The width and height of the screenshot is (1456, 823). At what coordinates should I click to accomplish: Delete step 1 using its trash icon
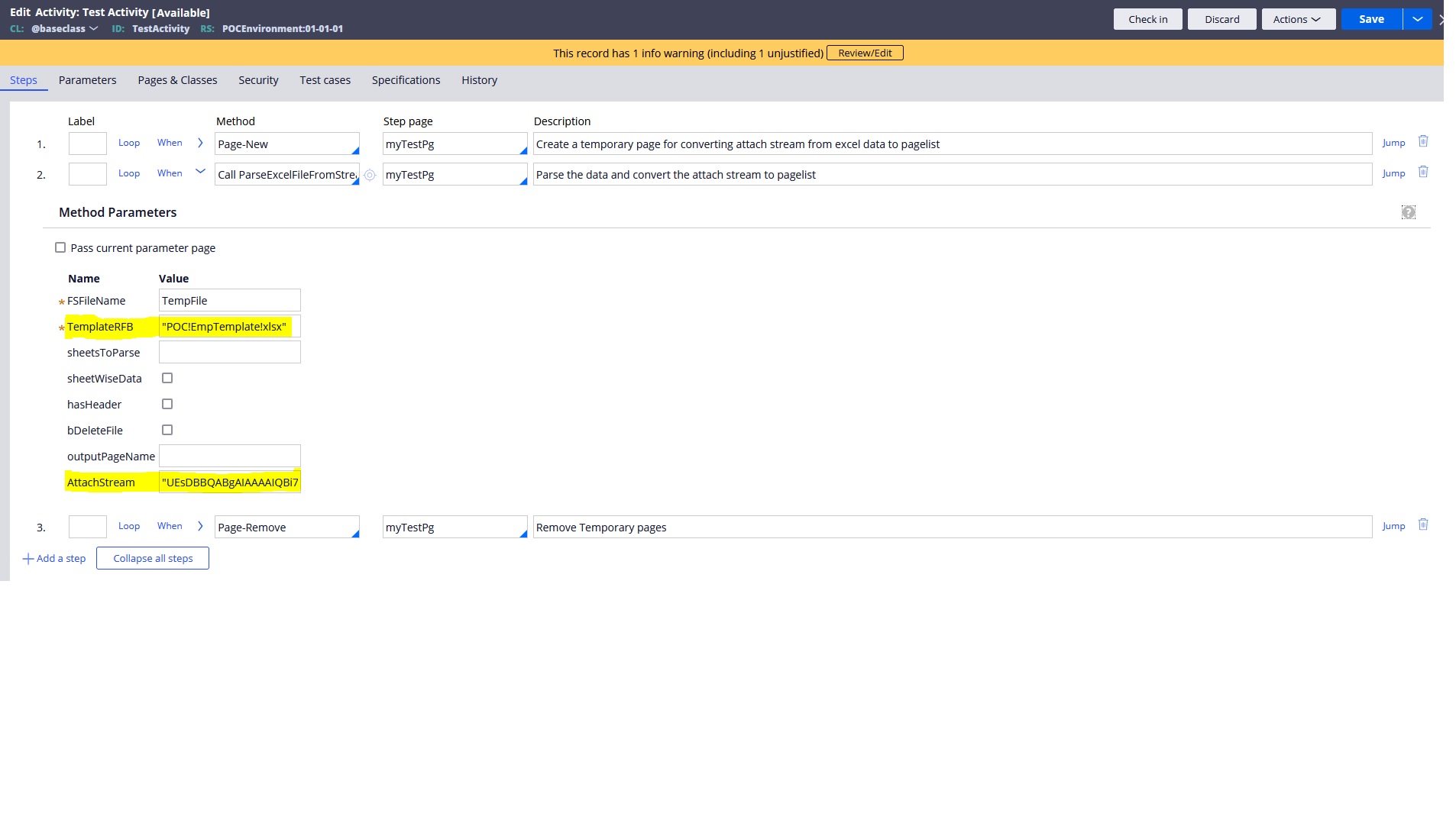coord(1423,141)
